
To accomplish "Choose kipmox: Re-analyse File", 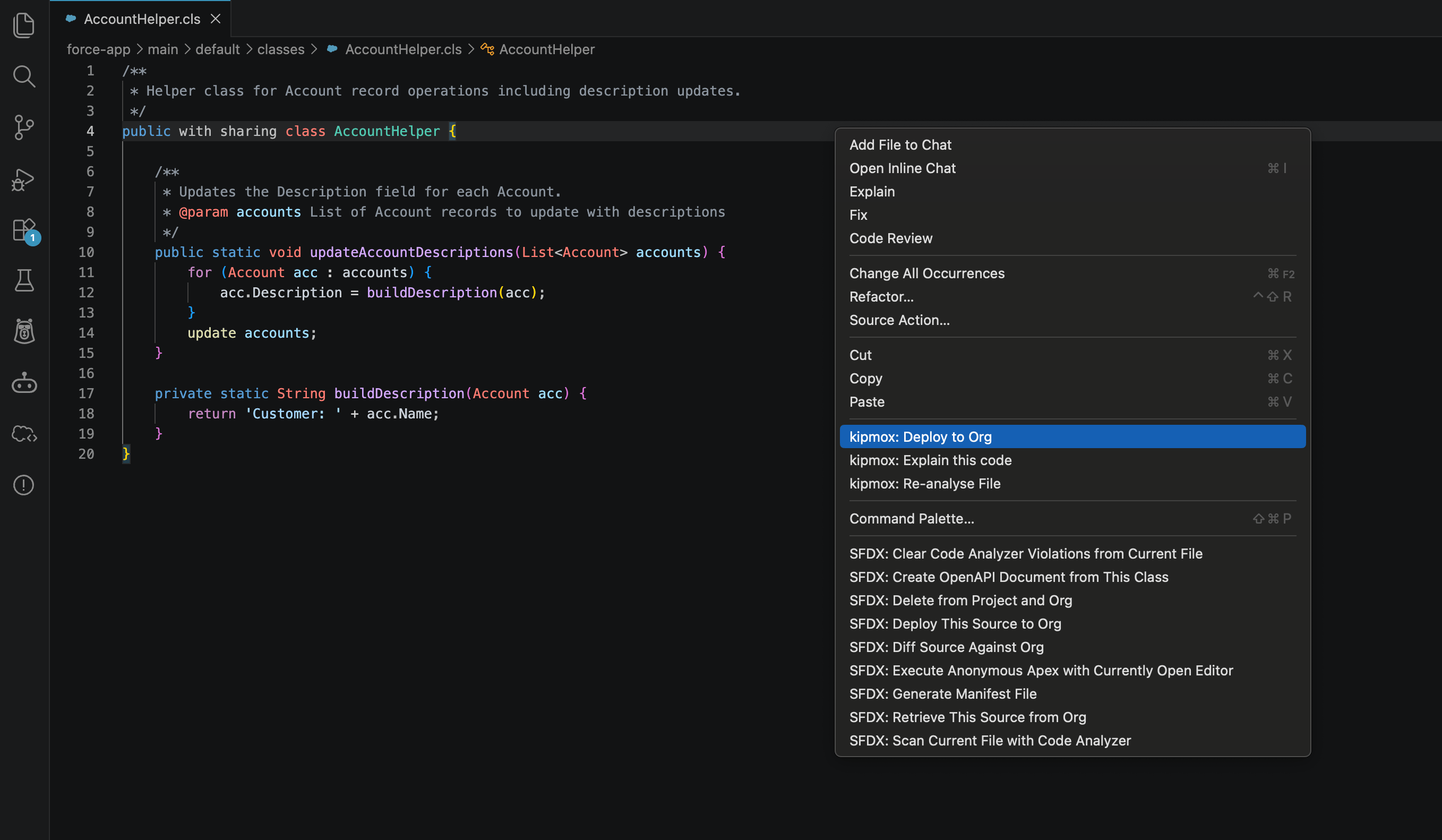I will pos(1072,484).
